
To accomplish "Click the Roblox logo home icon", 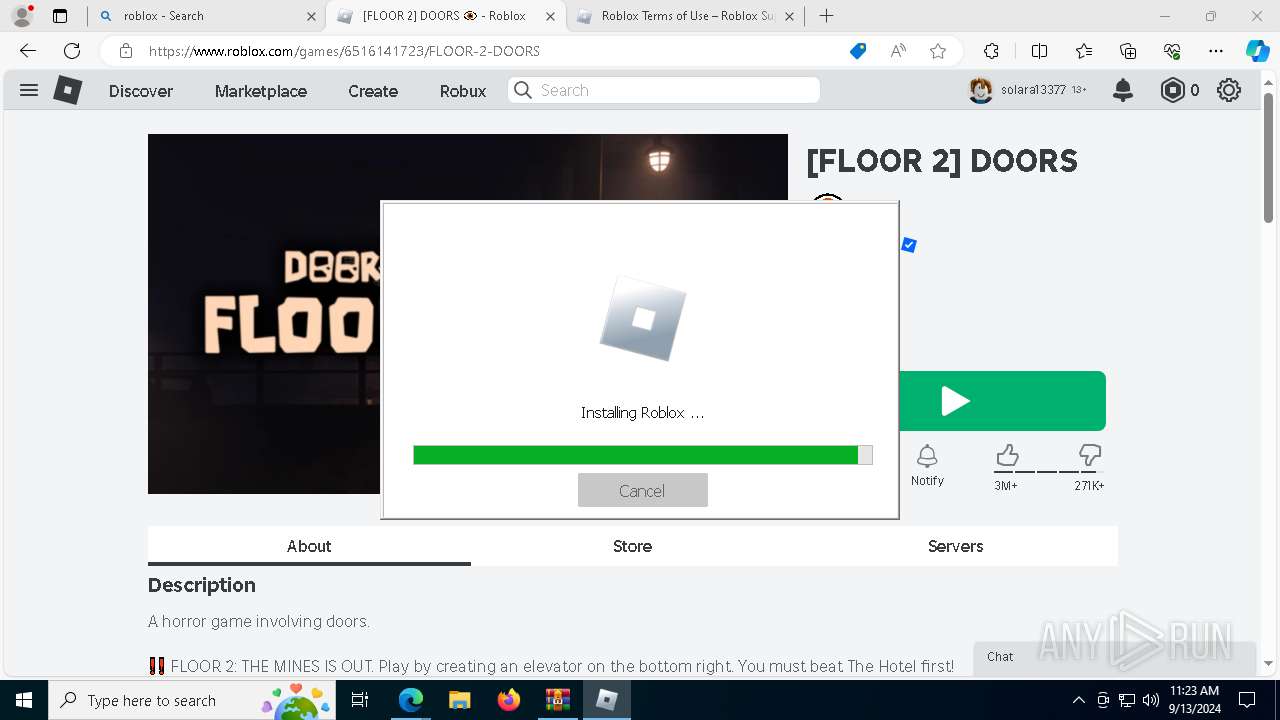I will [67, 90].
